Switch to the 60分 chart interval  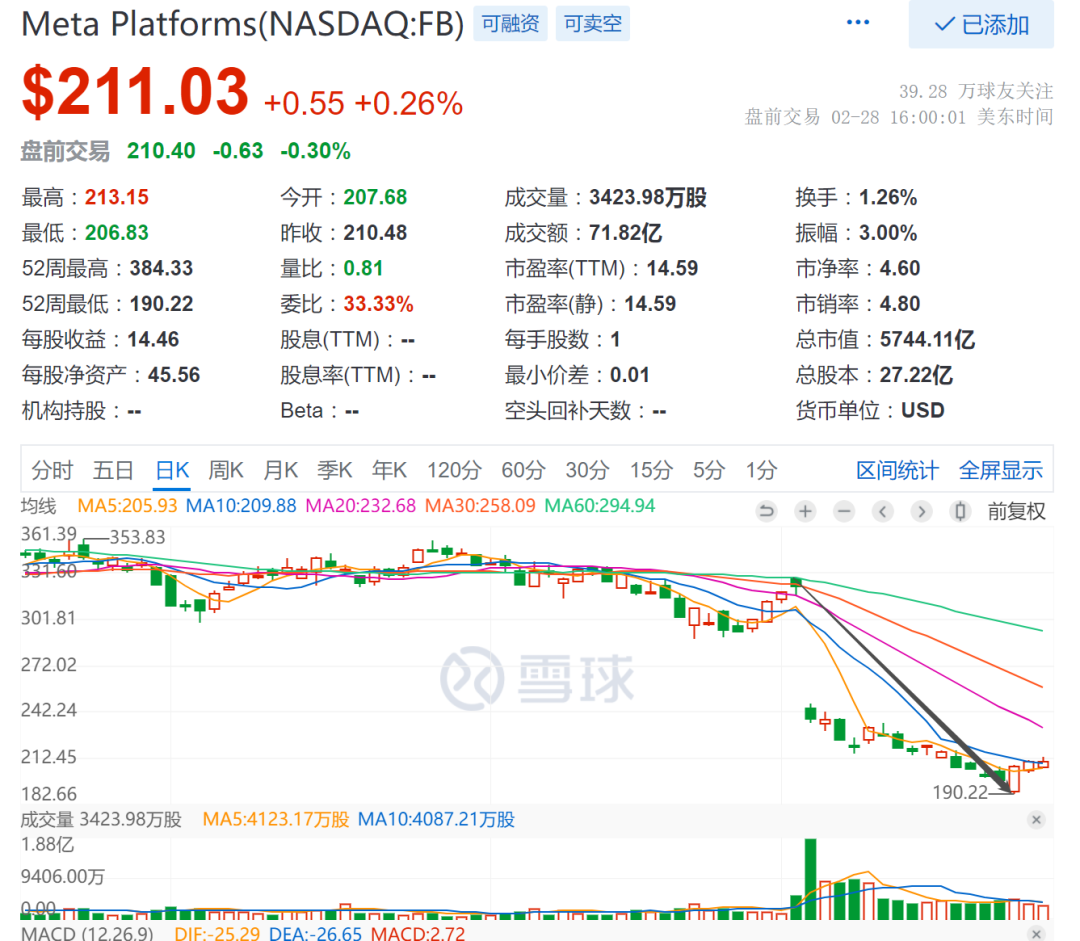pos(521,471)
